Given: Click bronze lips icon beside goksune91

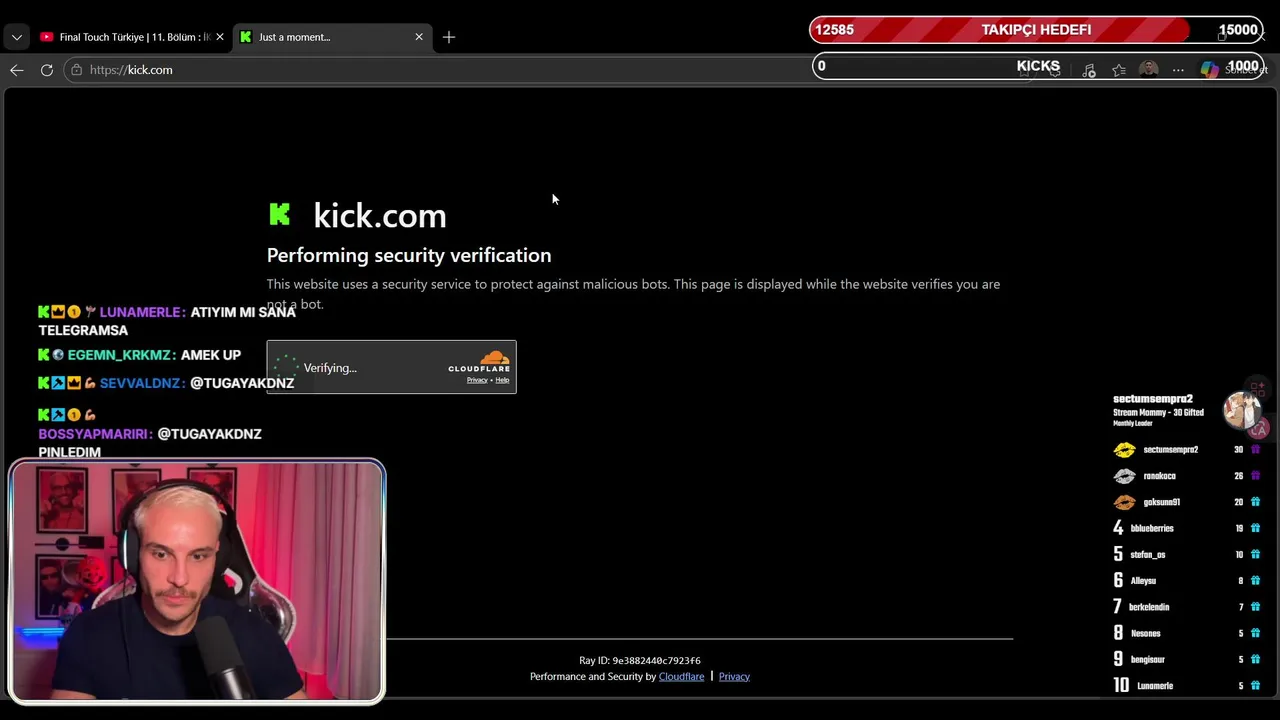Looking at the screenshot, I should [x=1125, y=502].
